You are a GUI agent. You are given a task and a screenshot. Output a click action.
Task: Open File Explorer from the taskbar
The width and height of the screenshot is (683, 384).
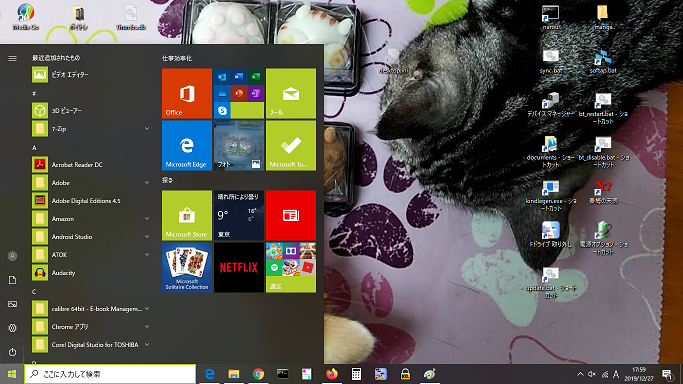tap(234, 374)
